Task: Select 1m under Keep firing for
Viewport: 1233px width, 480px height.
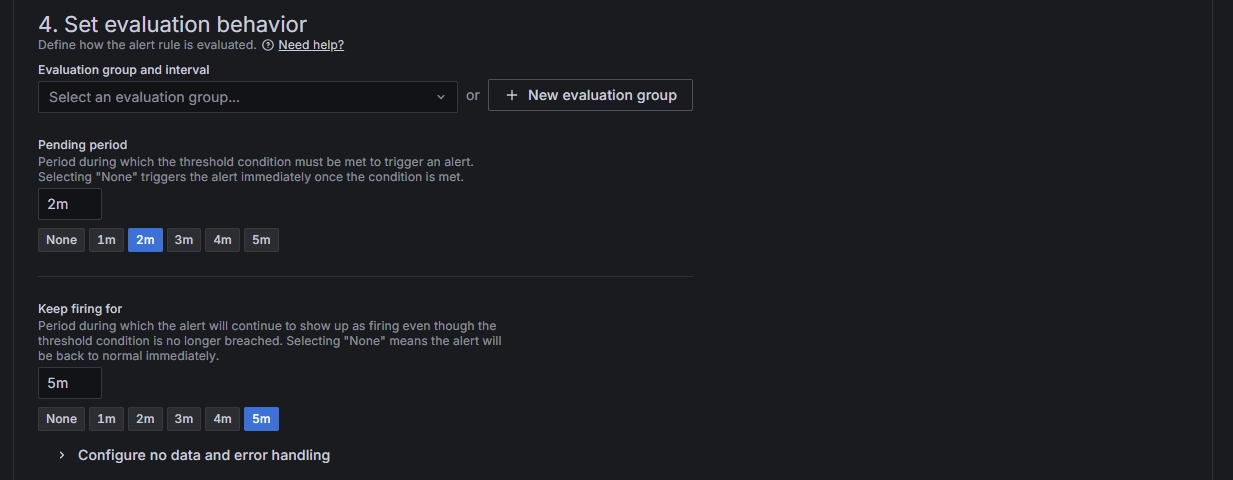Action: (106, 419)
